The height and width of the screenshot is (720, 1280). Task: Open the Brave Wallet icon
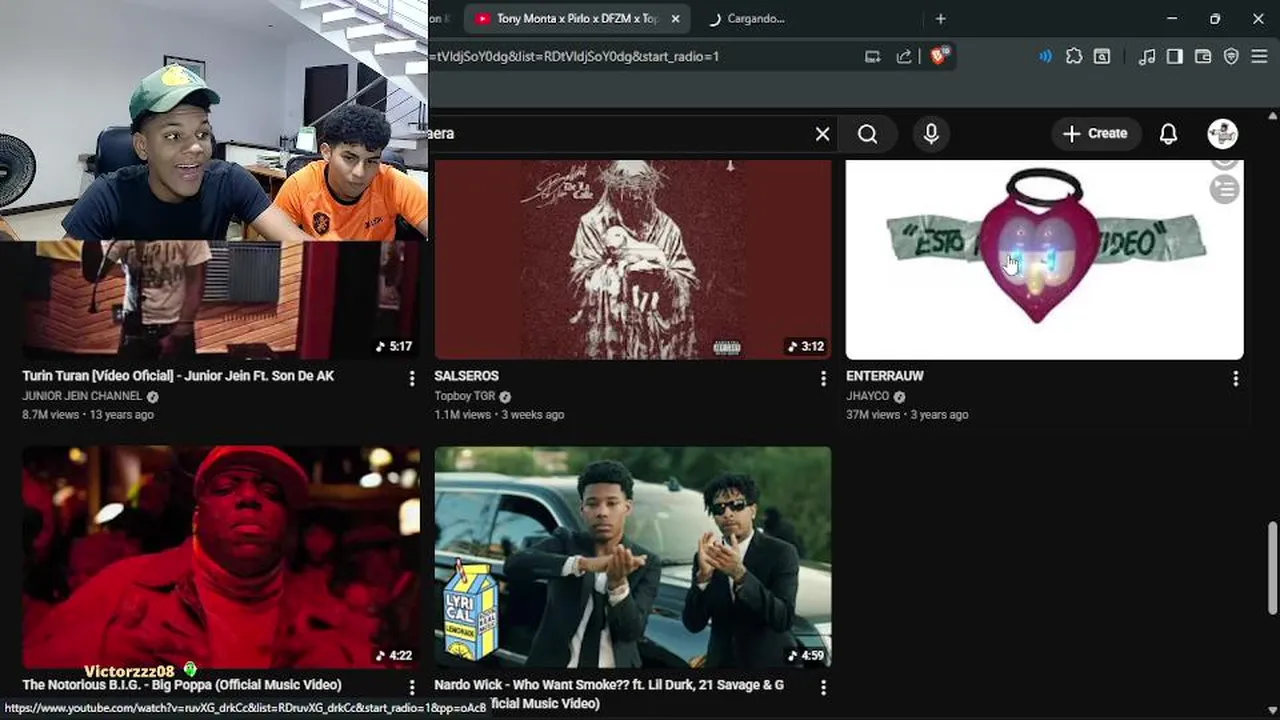pyautogui.click(x=1203, y=57)
